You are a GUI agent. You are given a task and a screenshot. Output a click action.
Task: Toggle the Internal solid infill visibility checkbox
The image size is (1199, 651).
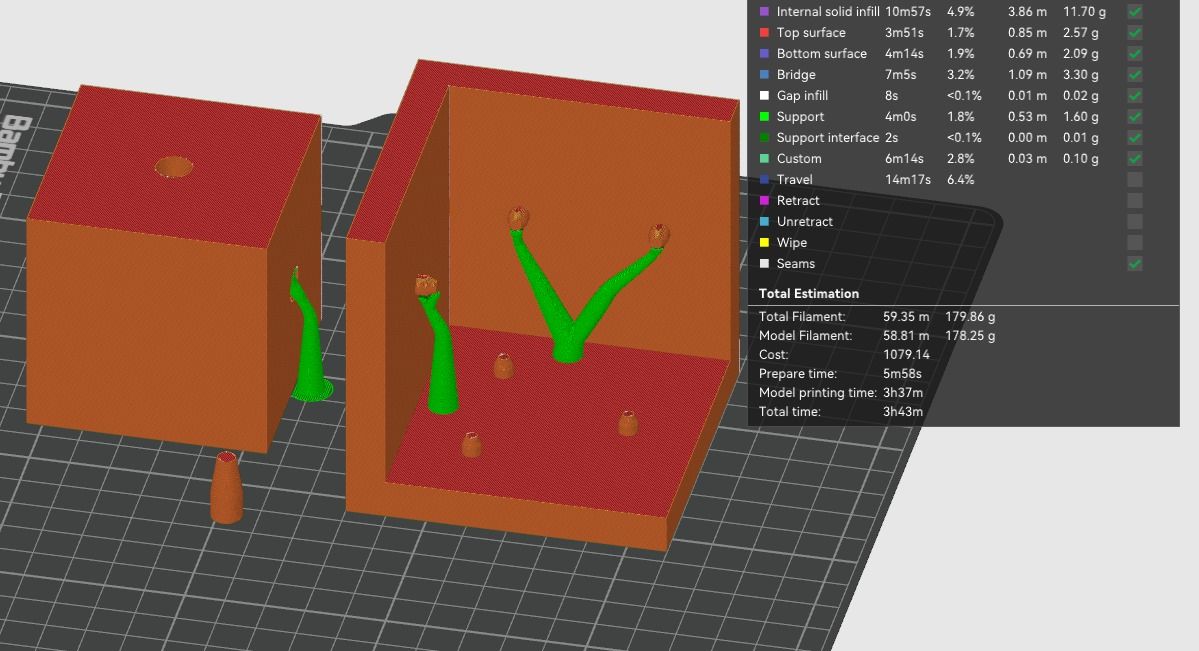(x=1135, y=11)
